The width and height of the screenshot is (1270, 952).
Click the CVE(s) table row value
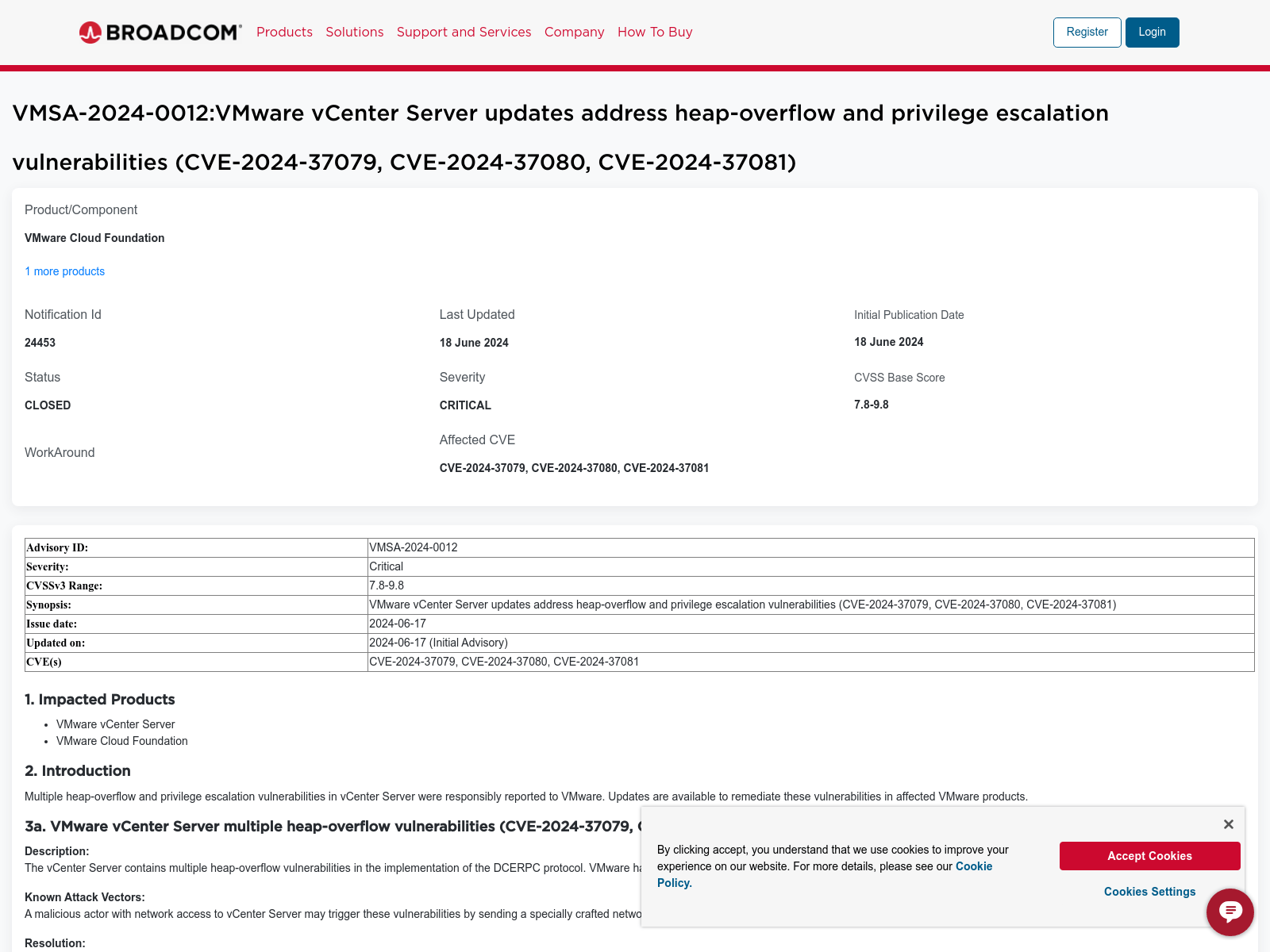click(x=810, y=662)
